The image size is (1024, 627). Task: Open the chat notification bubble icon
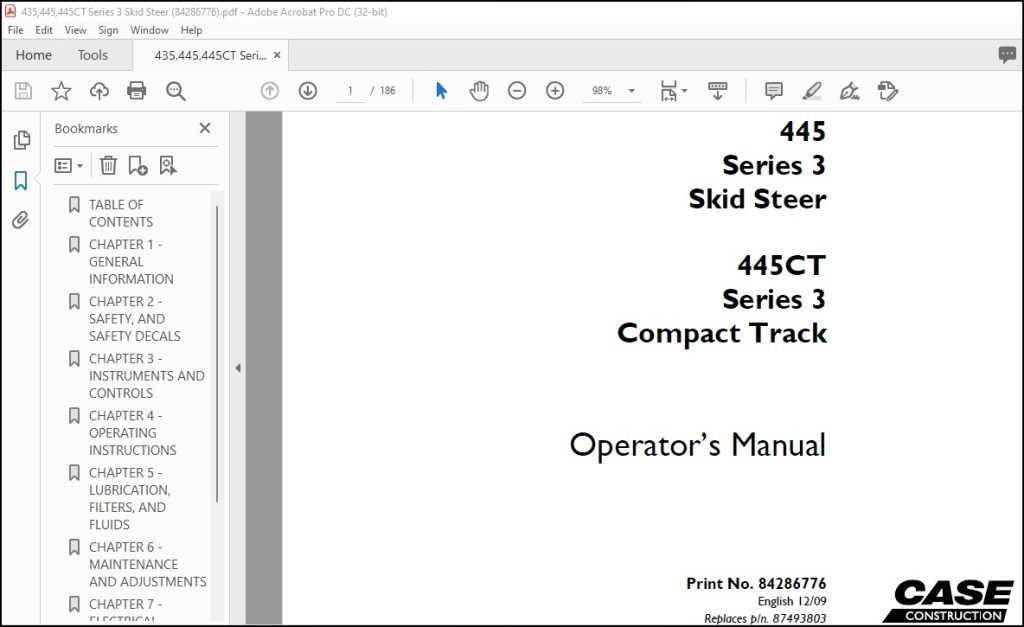click(1007, 54)
